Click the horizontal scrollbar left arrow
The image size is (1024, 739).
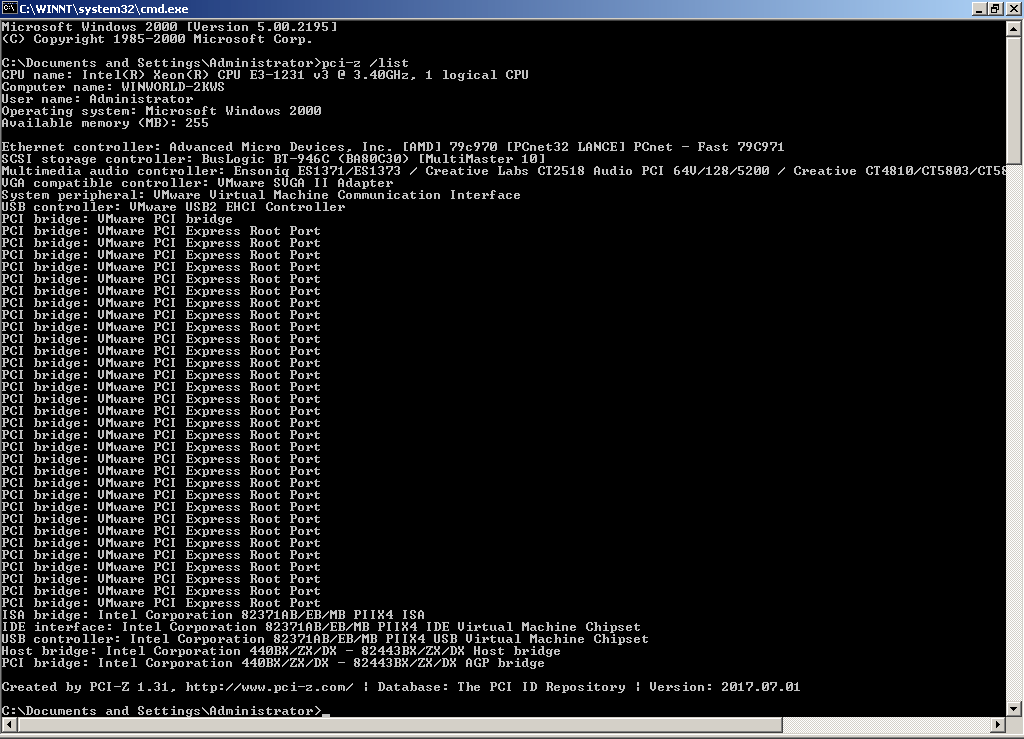click(9, 724)
